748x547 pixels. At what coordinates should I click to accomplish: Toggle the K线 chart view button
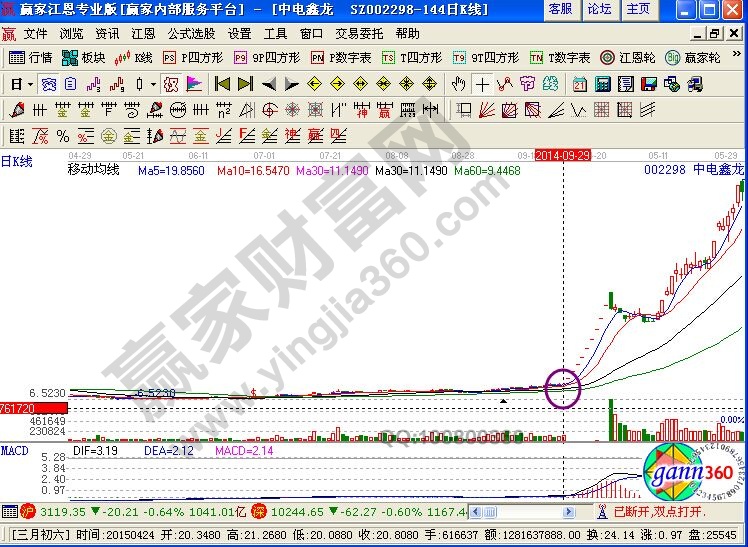[x=135, y=58]
